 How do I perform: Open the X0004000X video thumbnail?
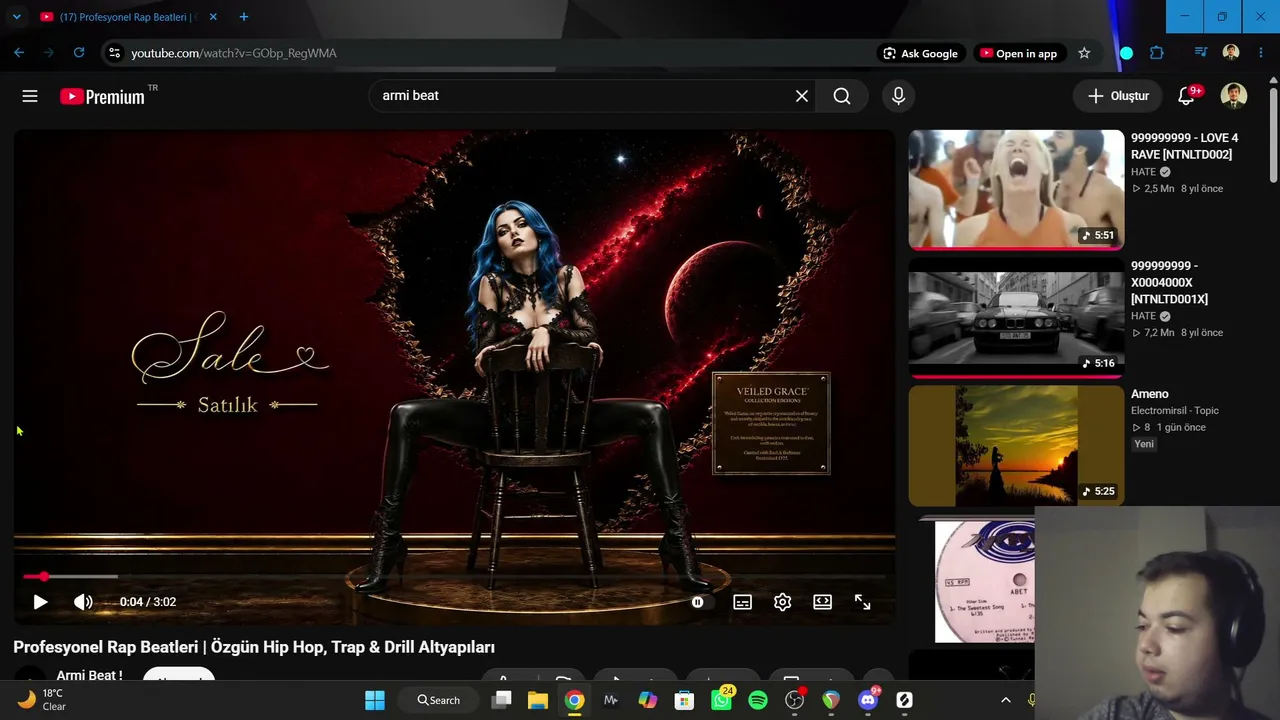coord(1016,318)
